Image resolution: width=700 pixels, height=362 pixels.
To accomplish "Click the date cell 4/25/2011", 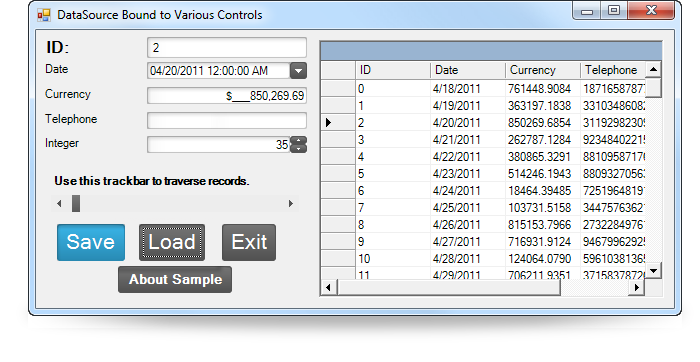I will 468,207.
